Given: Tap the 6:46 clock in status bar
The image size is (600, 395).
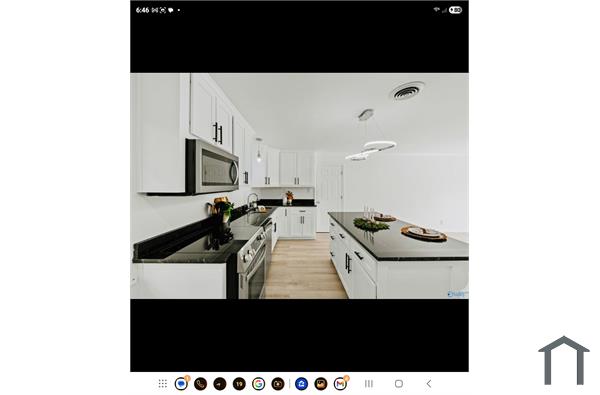Looking at the screenshot, I should pyautogui.click(x=142, y=10).
